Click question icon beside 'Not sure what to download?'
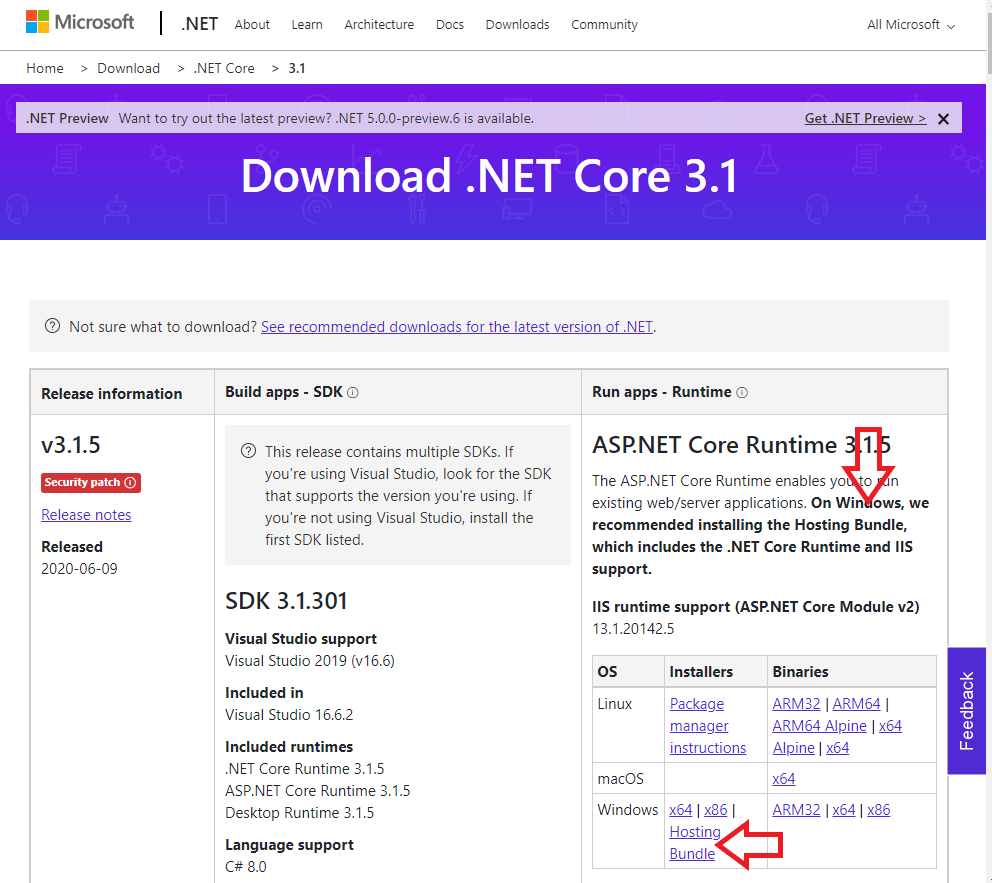 pos(52,326)
